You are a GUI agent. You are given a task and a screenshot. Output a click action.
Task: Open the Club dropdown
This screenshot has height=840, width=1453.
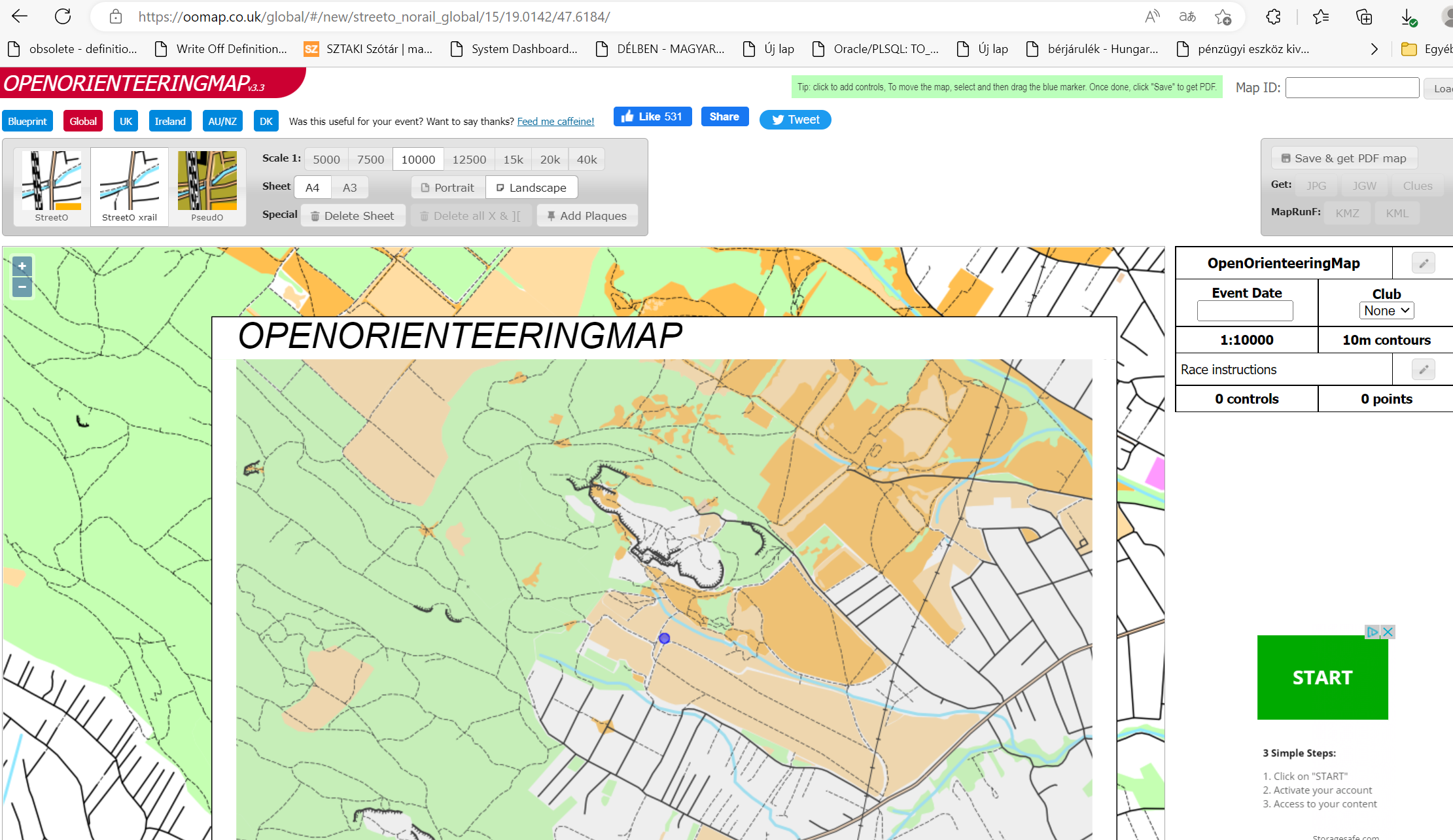[x=1386, y=311]
